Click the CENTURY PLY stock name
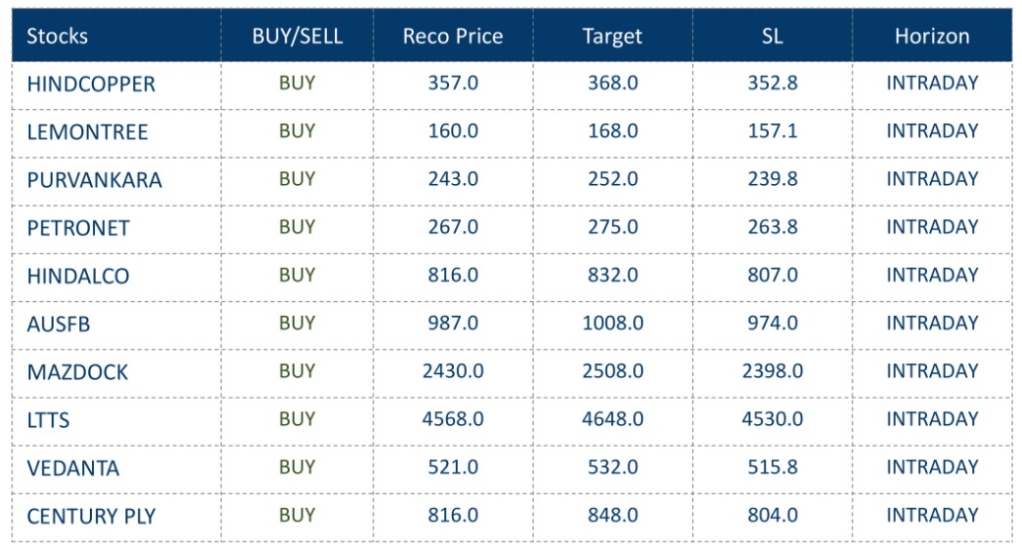1022x553 pixels. click(x=91, y=516)
